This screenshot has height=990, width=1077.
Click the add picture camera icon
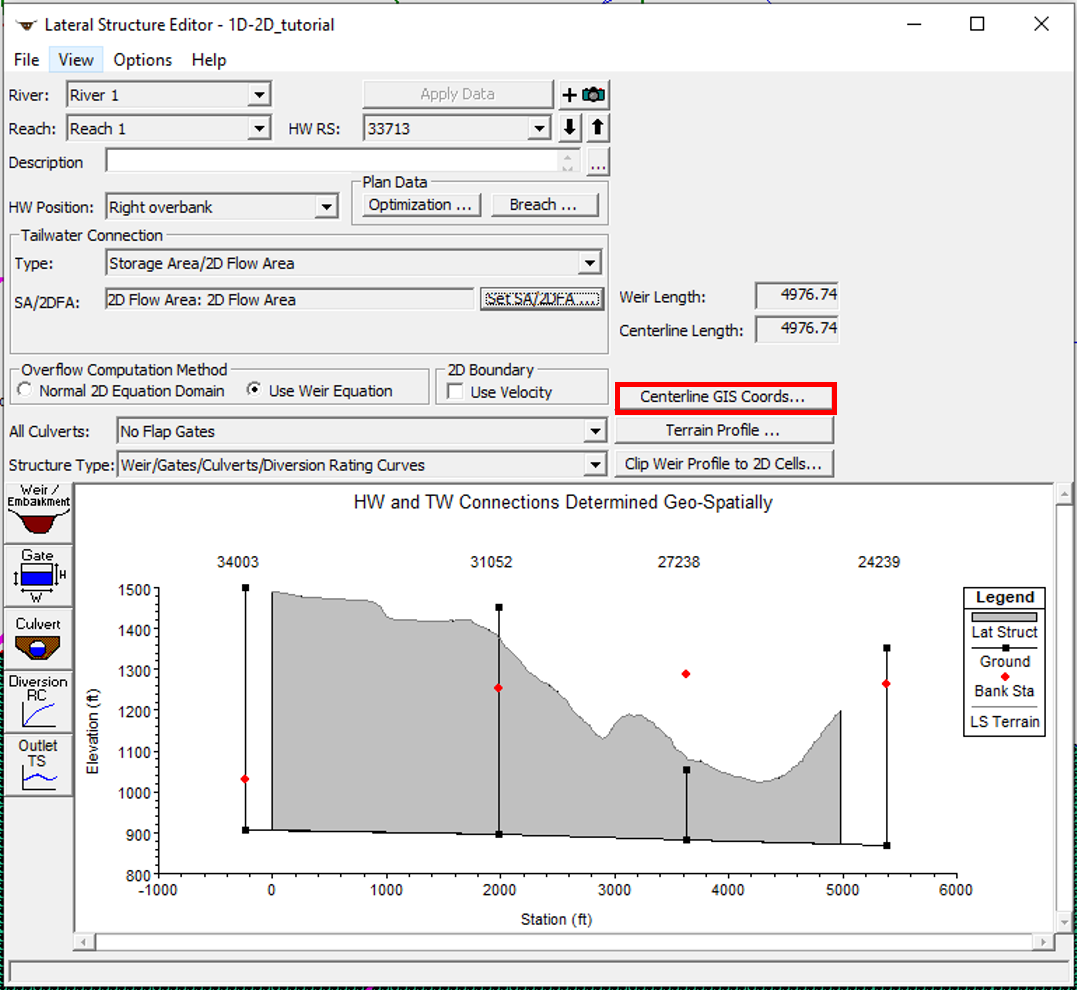(x=584, y=95)
